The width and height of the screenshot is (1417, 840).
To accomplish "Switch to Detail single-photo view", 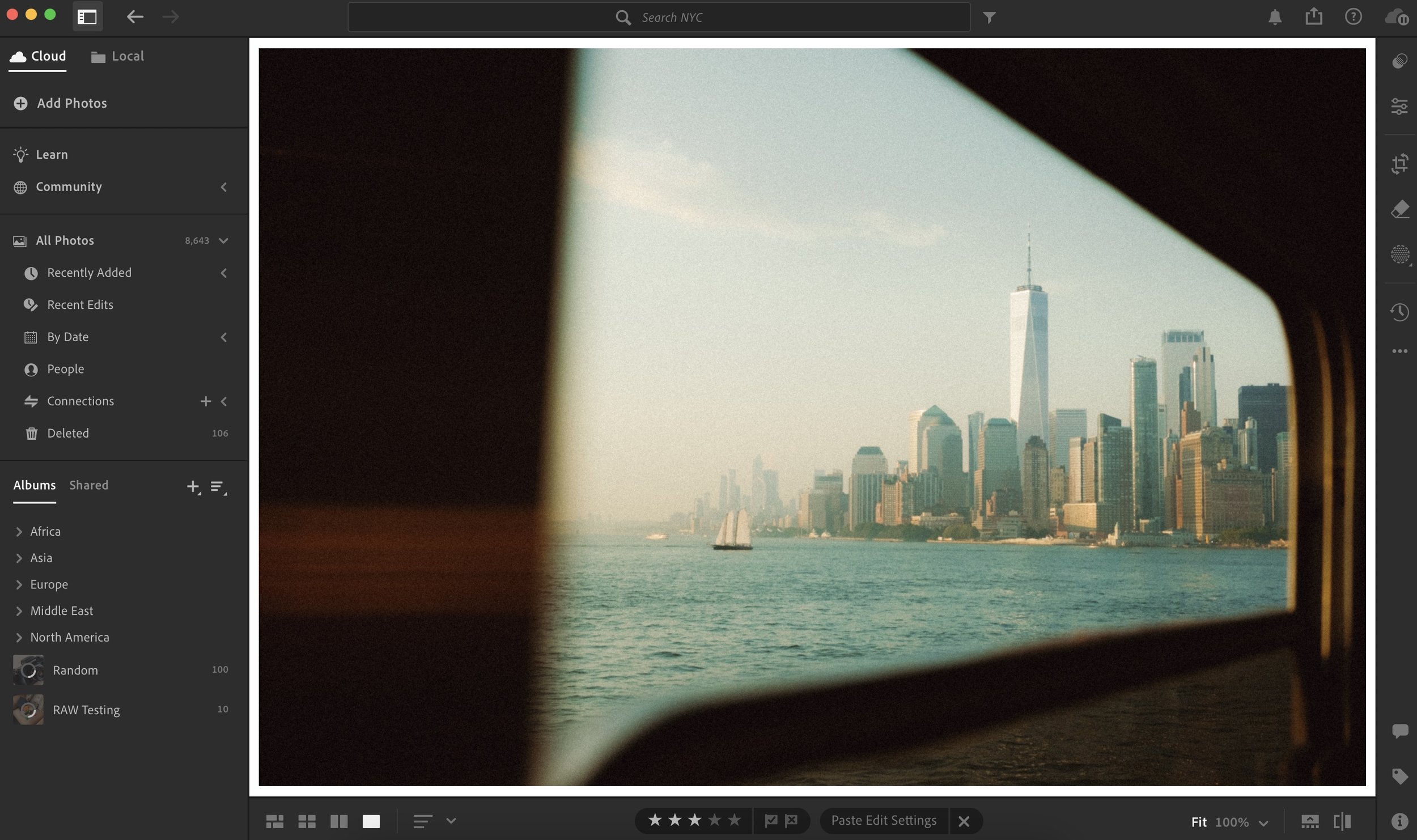I will 371,821.
